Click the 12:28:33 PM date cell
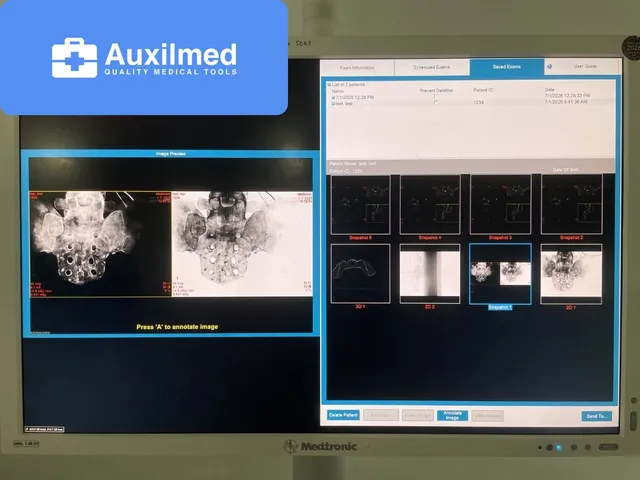640x480 pixels. 567,96
